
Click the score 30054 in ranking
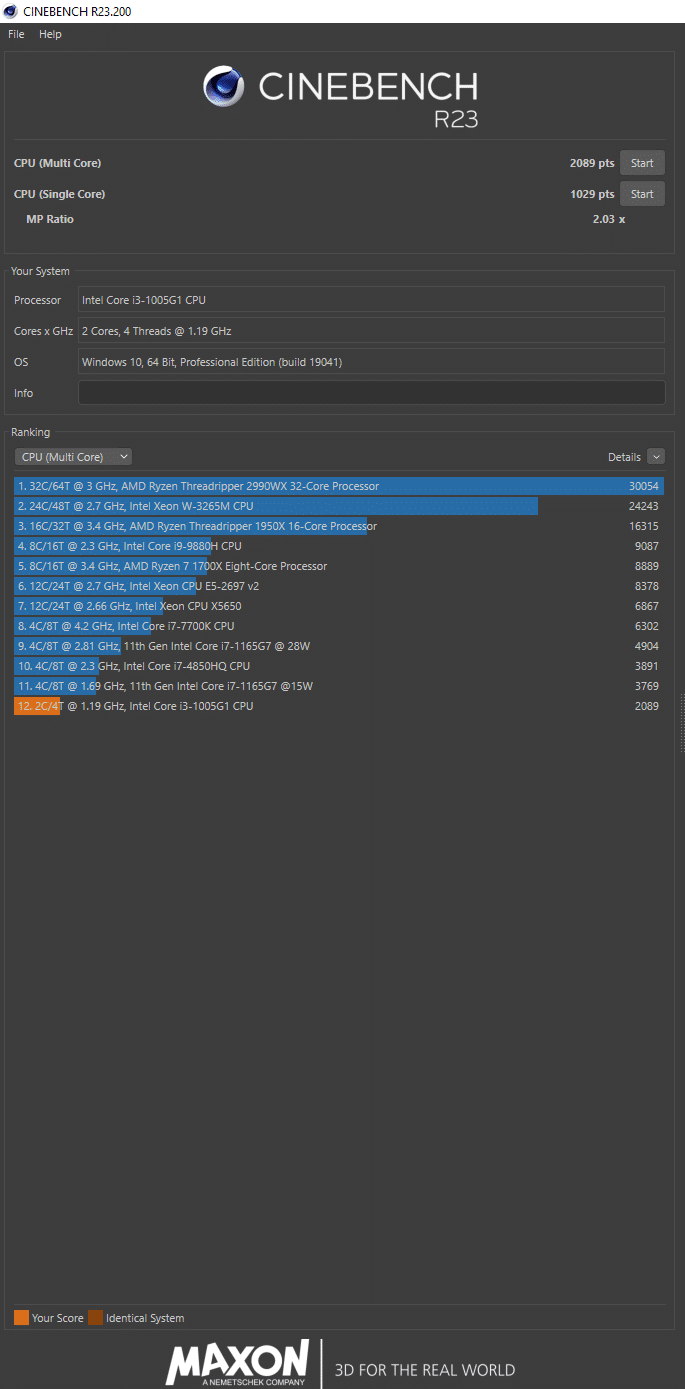click(x=643, y=486)
